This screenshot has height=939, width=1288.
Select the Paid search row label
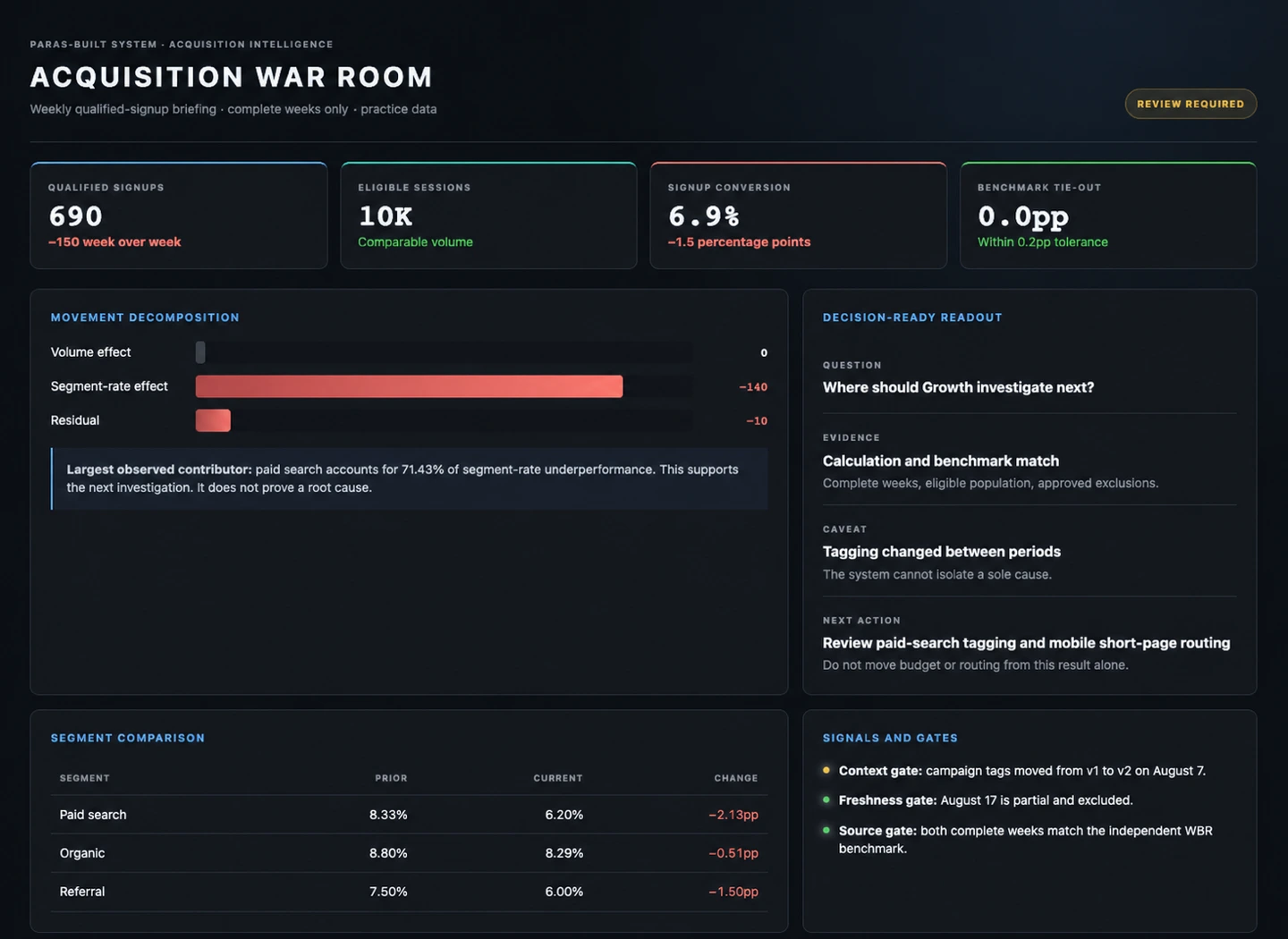tap(93, 815)
